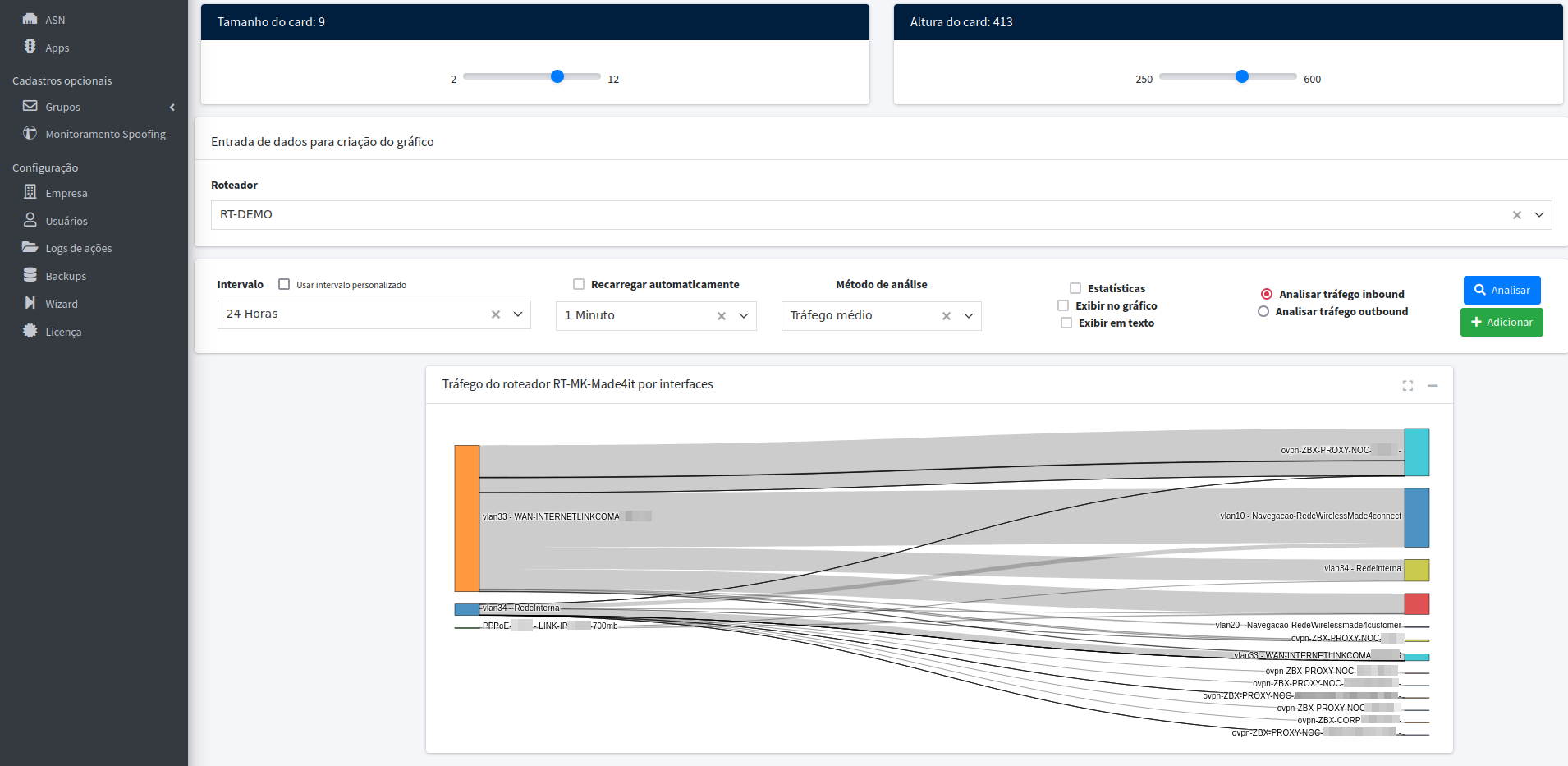Click the plus icon on Adicionar
Screen dimensions: 1568x766
(1477, 322)
